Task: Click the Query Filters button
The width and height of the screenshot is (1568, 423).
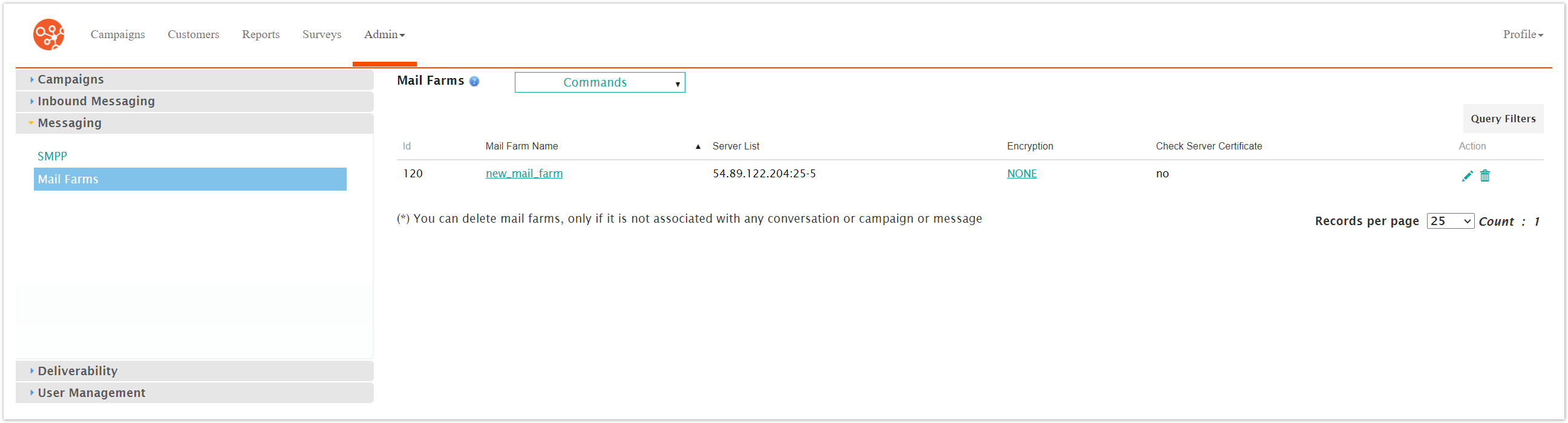Action: 1502,119
